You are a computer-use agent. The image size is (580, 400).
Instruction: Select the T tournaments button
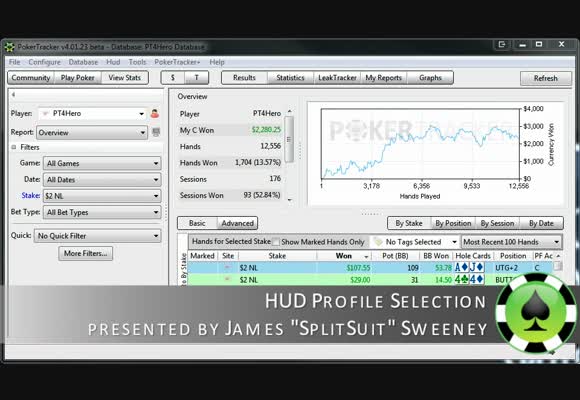(196, 78)
